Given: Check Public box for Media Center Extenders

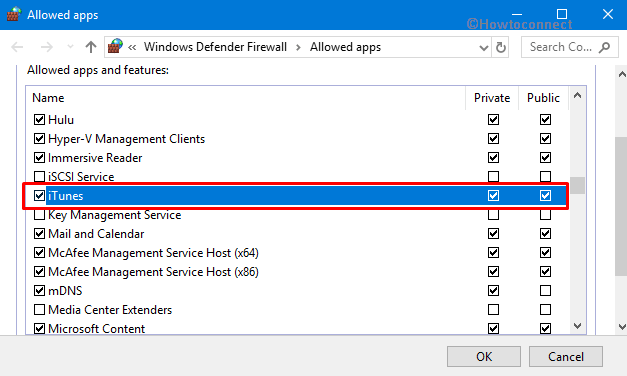Looking at the screenshot, I should point(545,310).
